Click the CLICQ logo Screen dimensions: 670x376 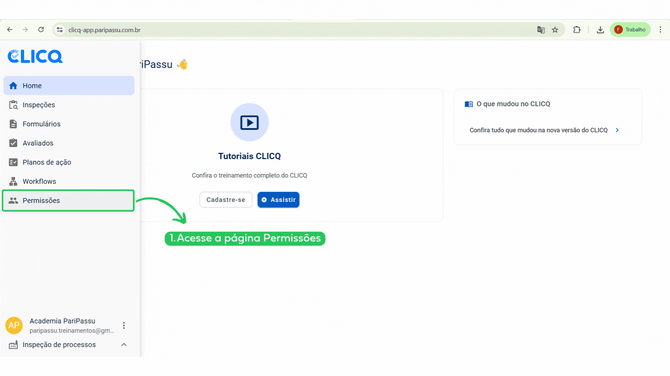click(x=35, y=56)
